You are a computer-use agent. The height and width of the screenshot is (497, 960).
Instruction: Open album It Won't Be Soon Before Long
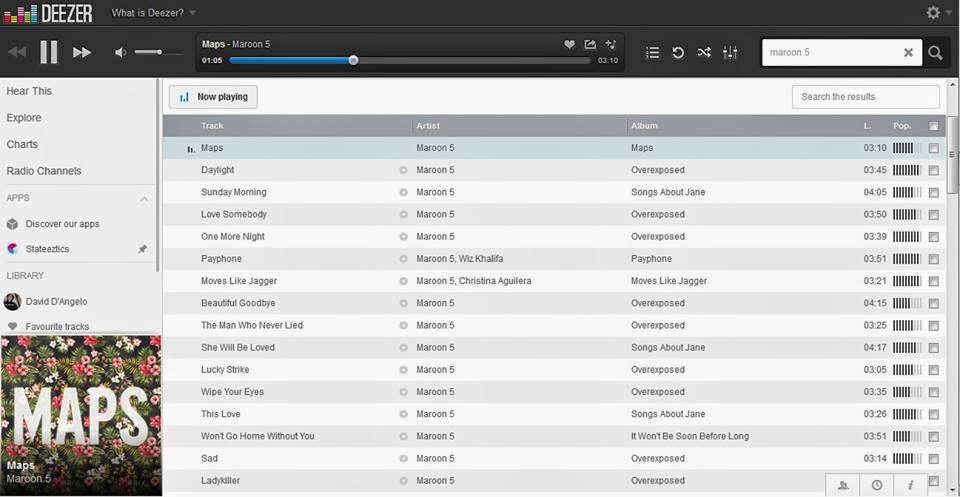click(x=690, y=436)
